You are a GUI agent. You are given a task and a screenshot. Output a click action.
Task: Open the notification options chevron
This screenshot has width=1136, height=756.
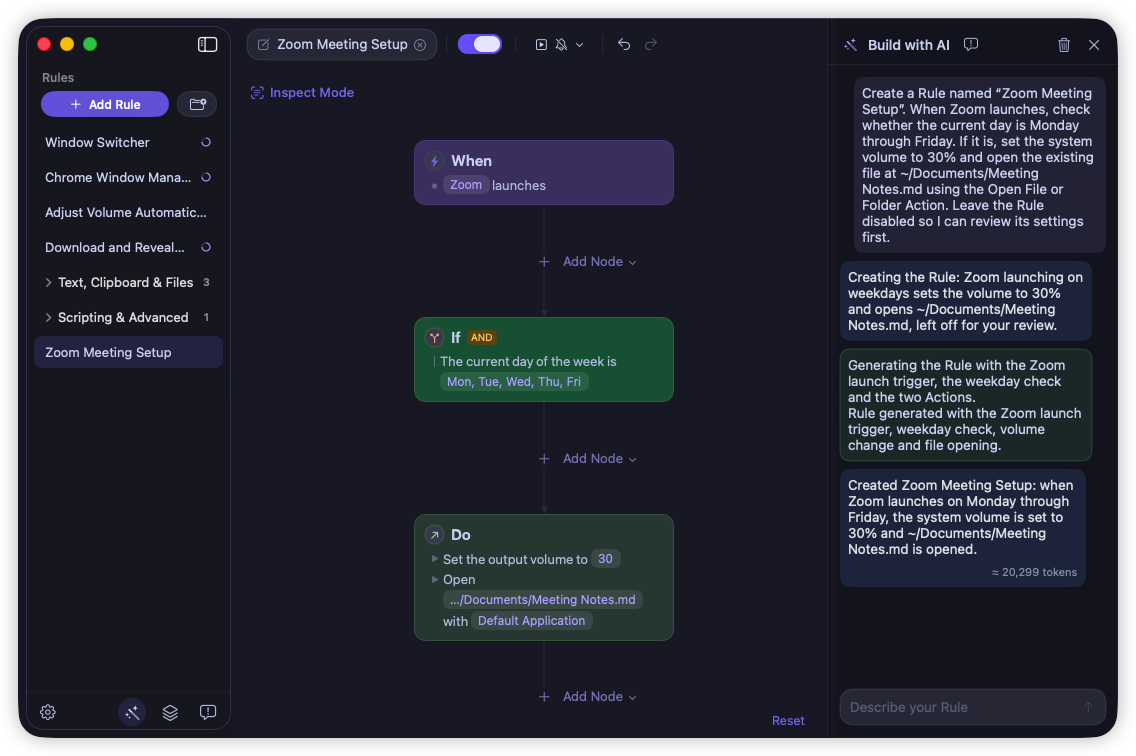pyautogui.click(x=580, y=45)
